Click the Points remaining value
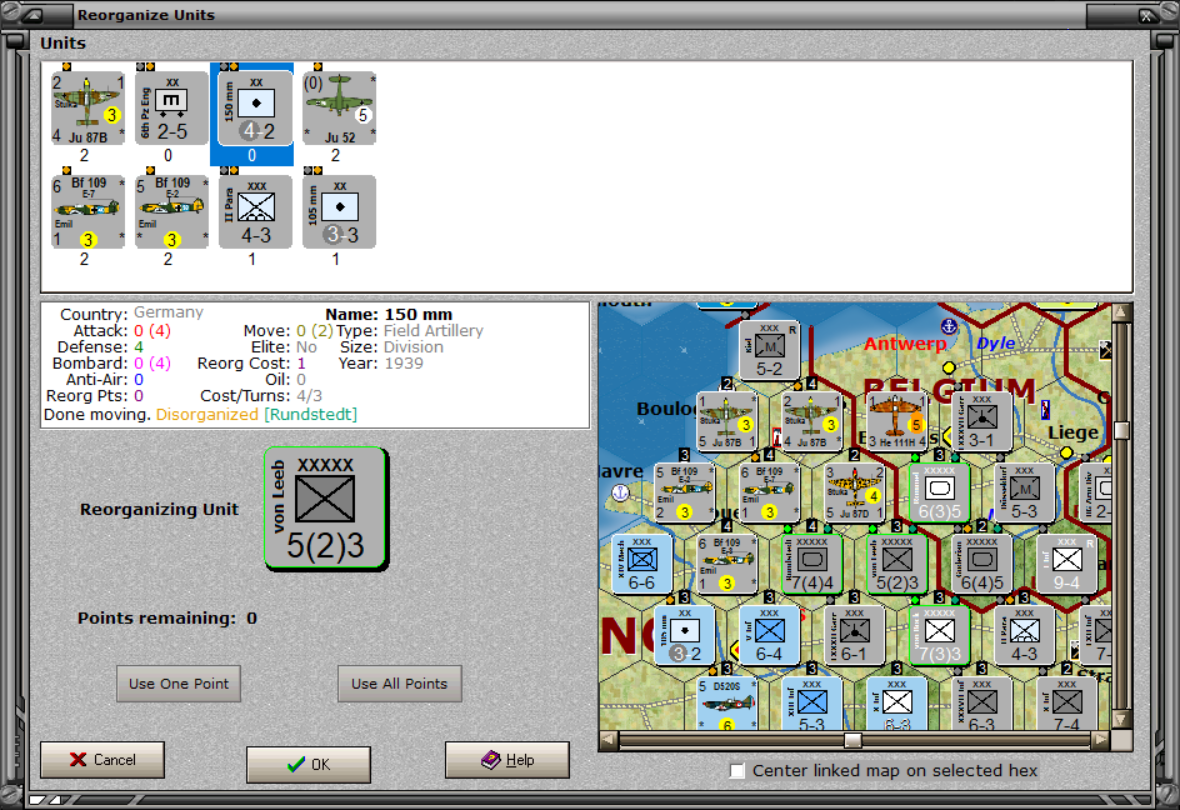Viewport: 1180px width, 810px height. point(251,618)
